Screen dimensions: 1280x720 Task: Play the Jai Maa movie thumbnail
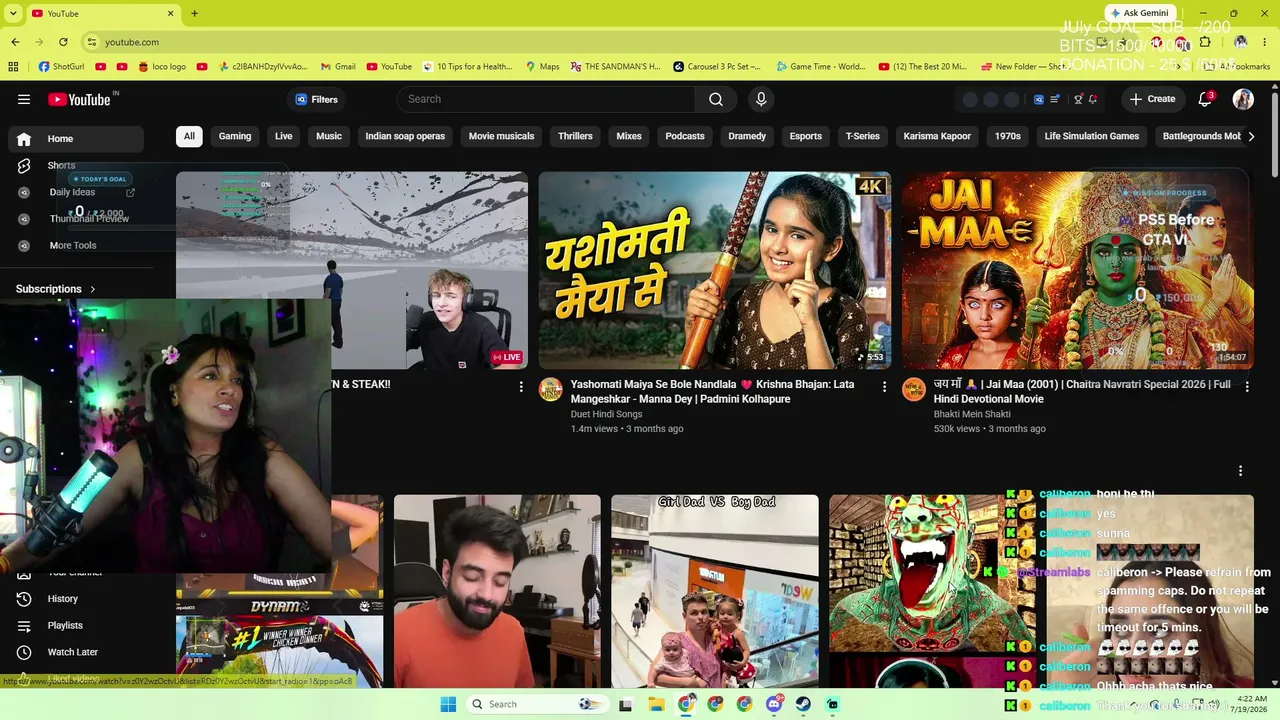(1078, 270)
